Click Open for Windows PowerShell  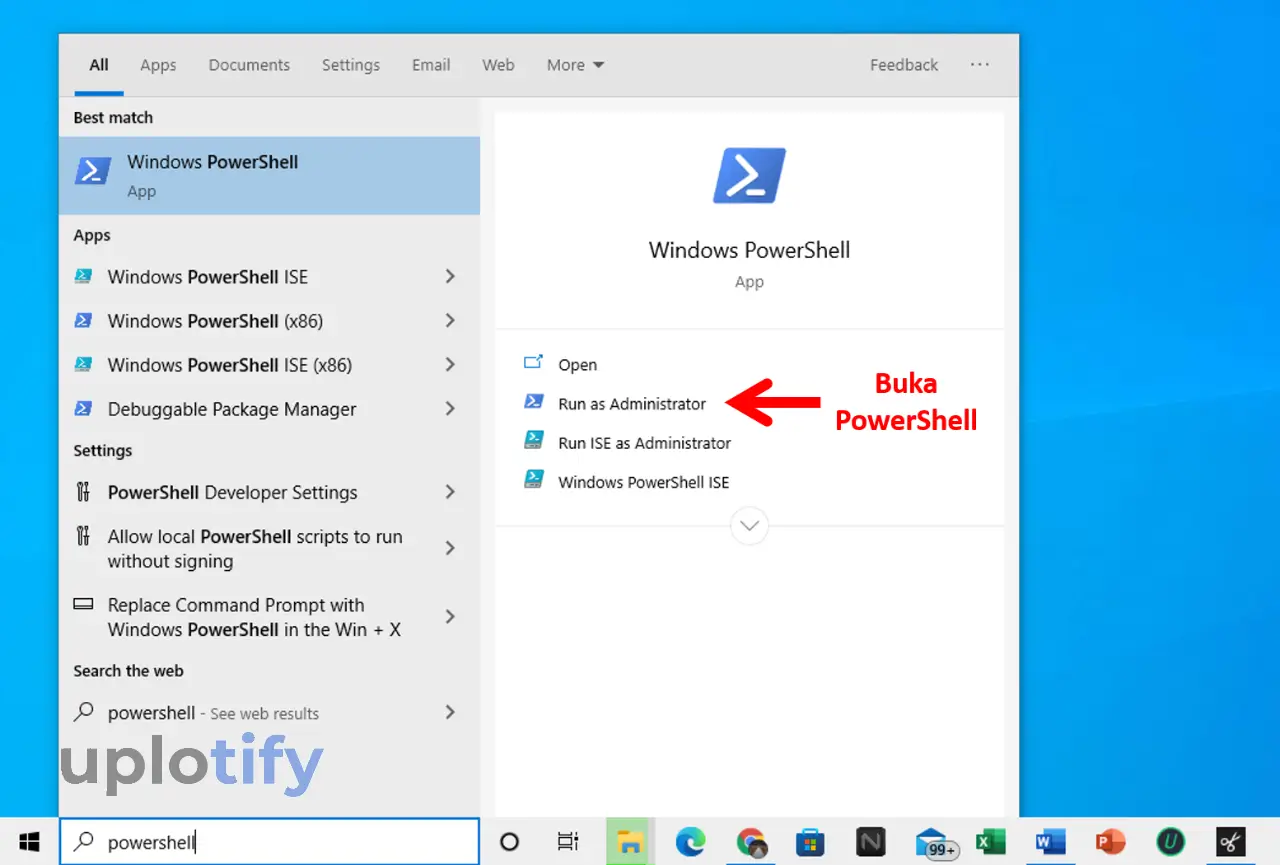pyautogui.click(x=577, y=365)
